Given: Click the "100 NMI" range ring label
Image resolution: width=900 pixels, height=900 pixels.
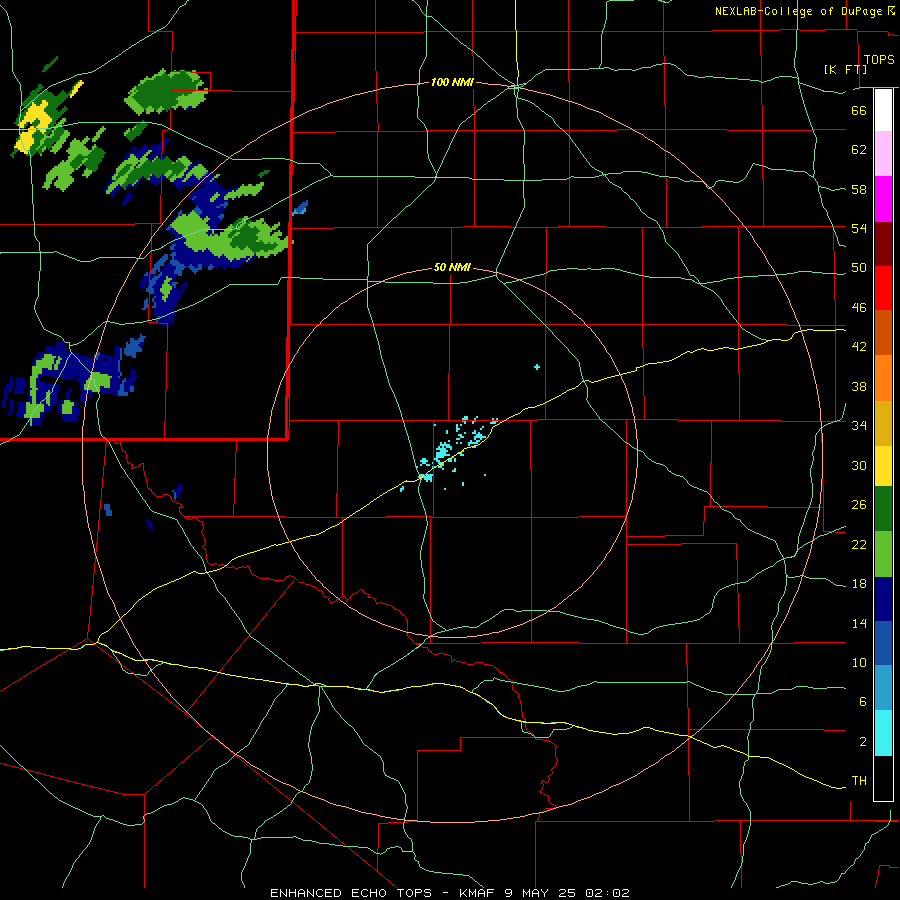Looking at the screenshot, I should 452,83.
